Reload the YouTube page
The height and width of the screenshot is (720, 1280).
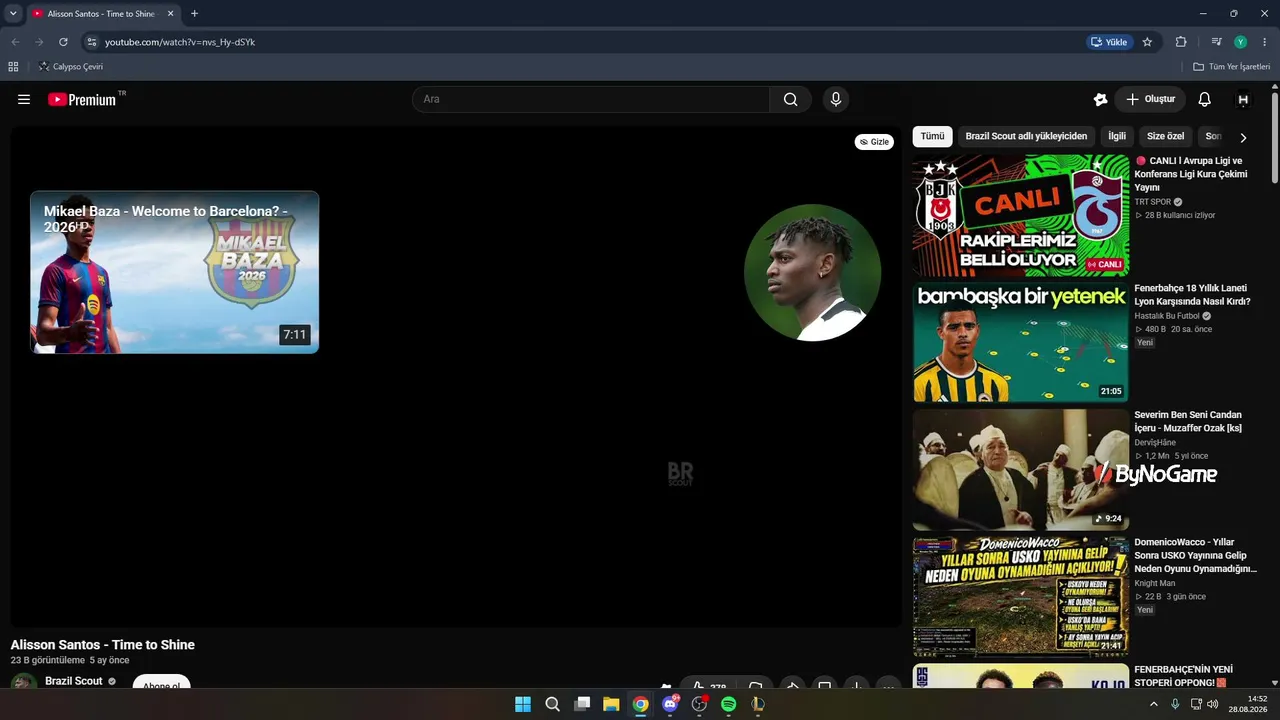click(63, 42)
